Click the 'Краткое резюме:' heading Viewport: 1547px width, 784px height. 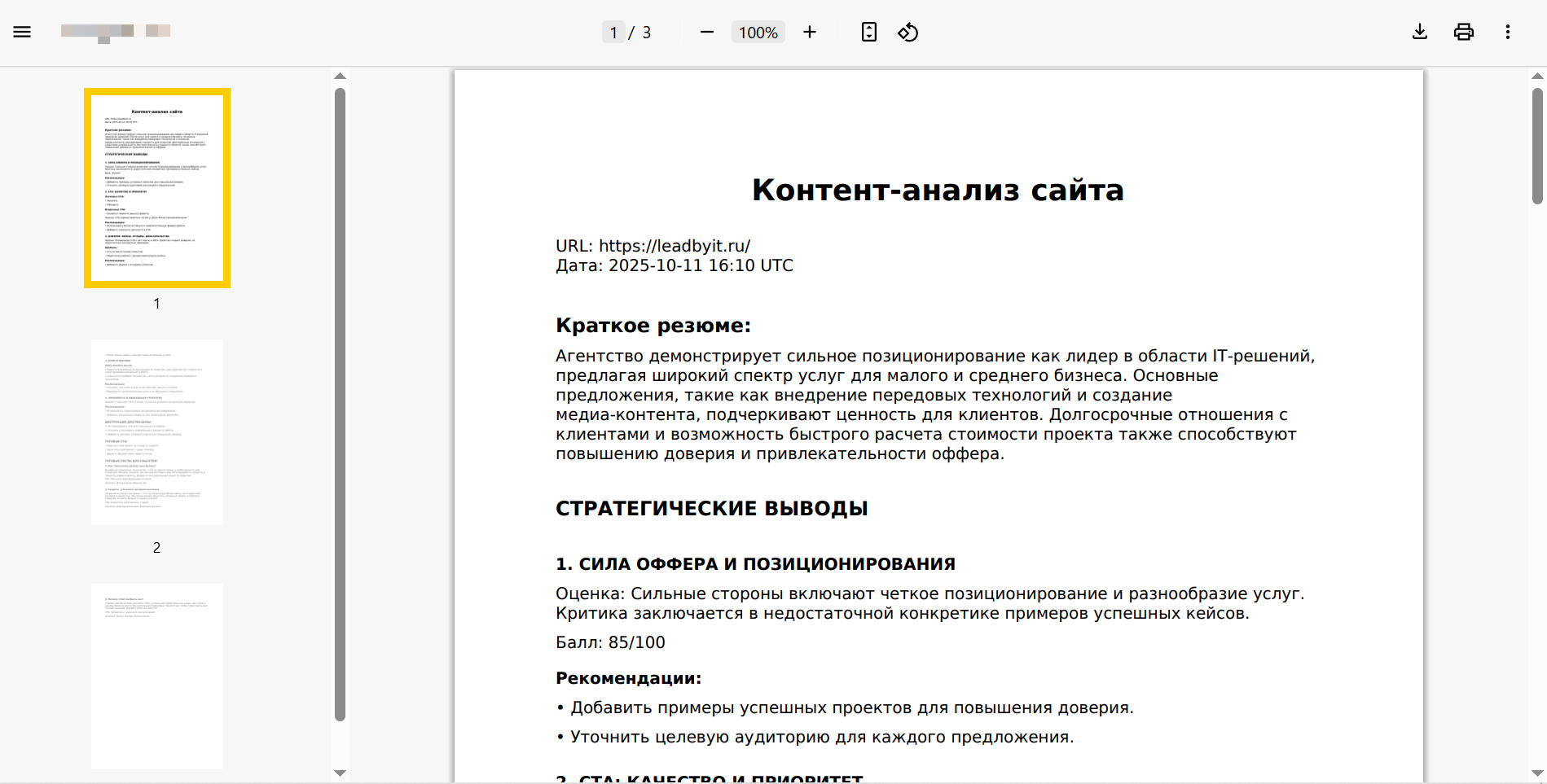click(653, 326)
